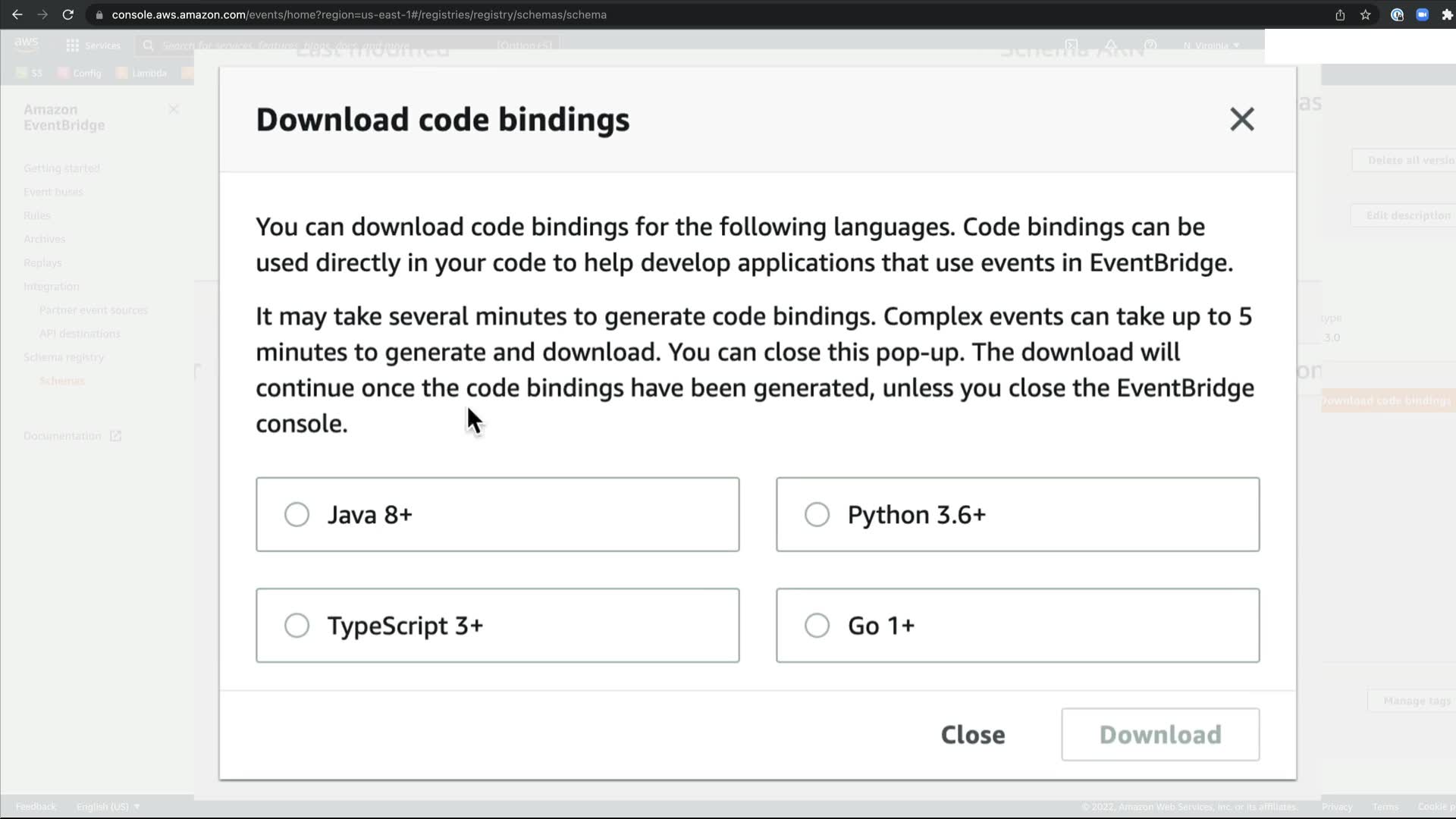Open the Lambda bookmark shortcut
Screen dimensions: 1456x819
[x=142, y=73]
